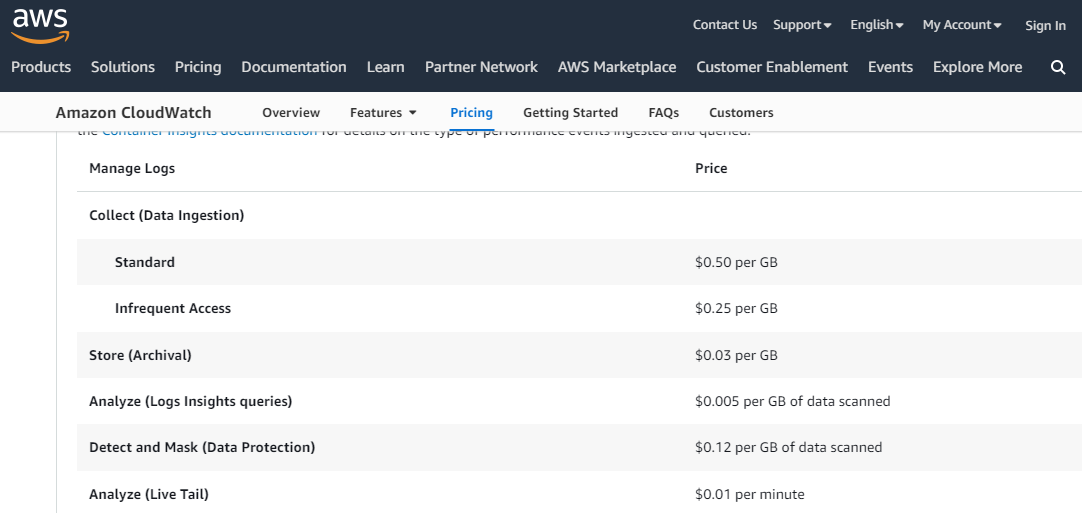Screen dimensions: 1082x513
Task: Open the Partner Network menu
Action: pyautogui.click(x=481, y=67)
